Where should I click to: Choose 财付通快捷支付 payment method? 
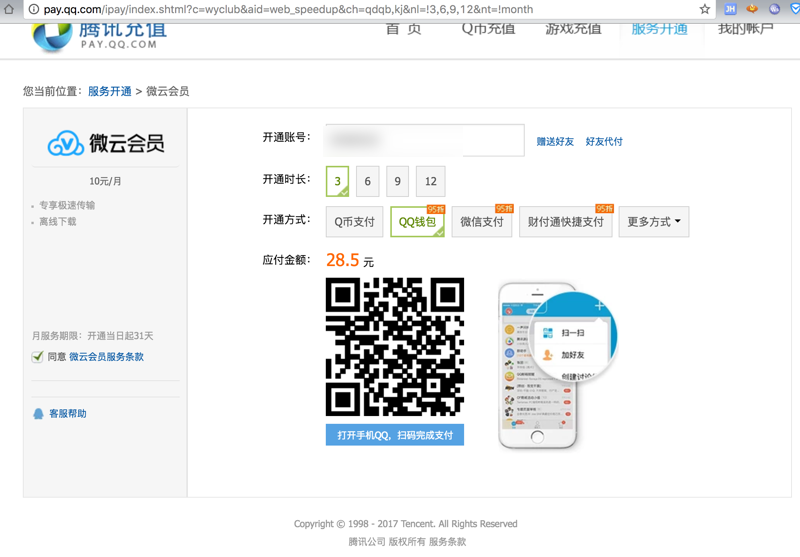566,222
